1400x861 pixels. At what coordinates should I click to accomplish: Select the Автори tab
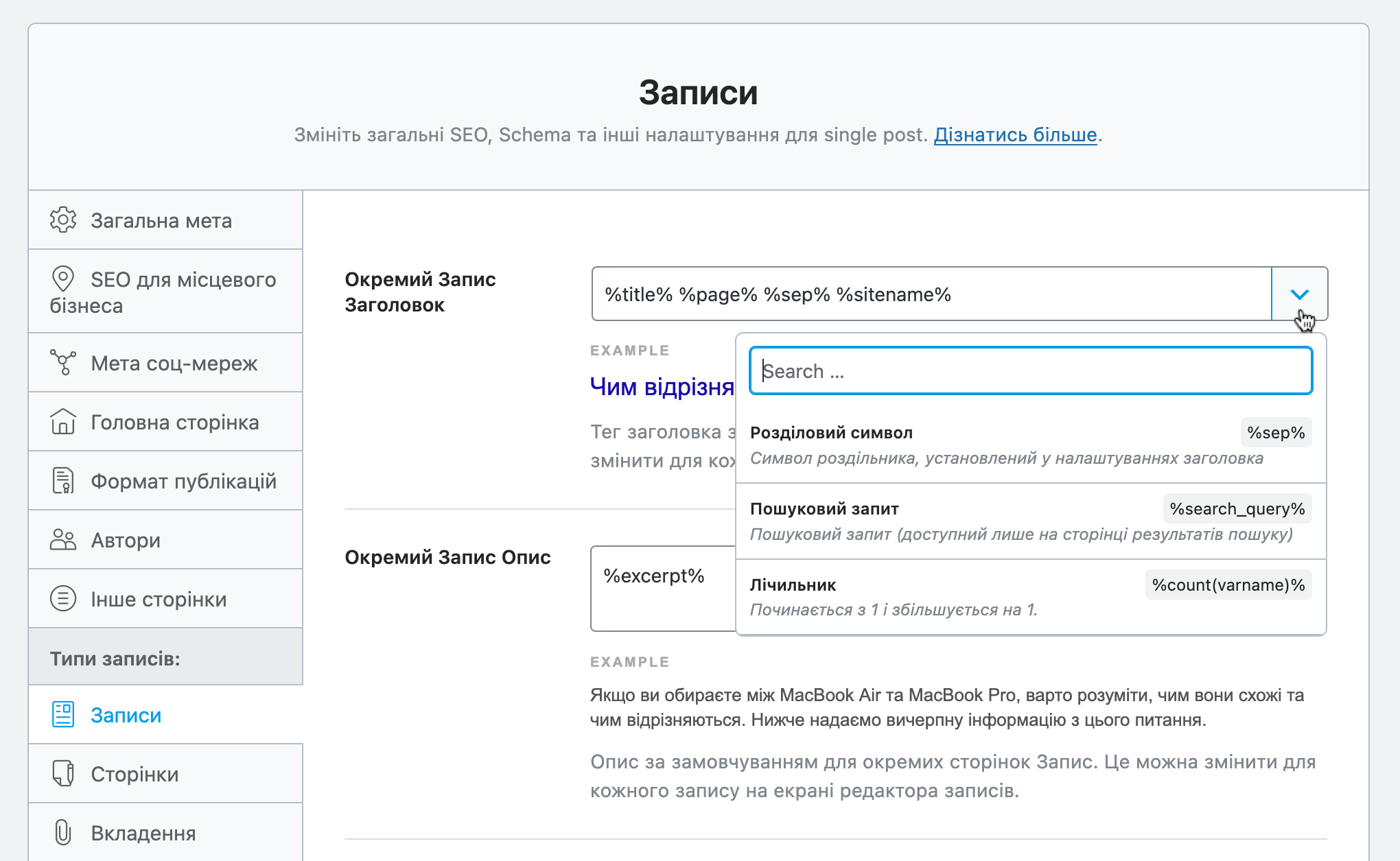165,540
